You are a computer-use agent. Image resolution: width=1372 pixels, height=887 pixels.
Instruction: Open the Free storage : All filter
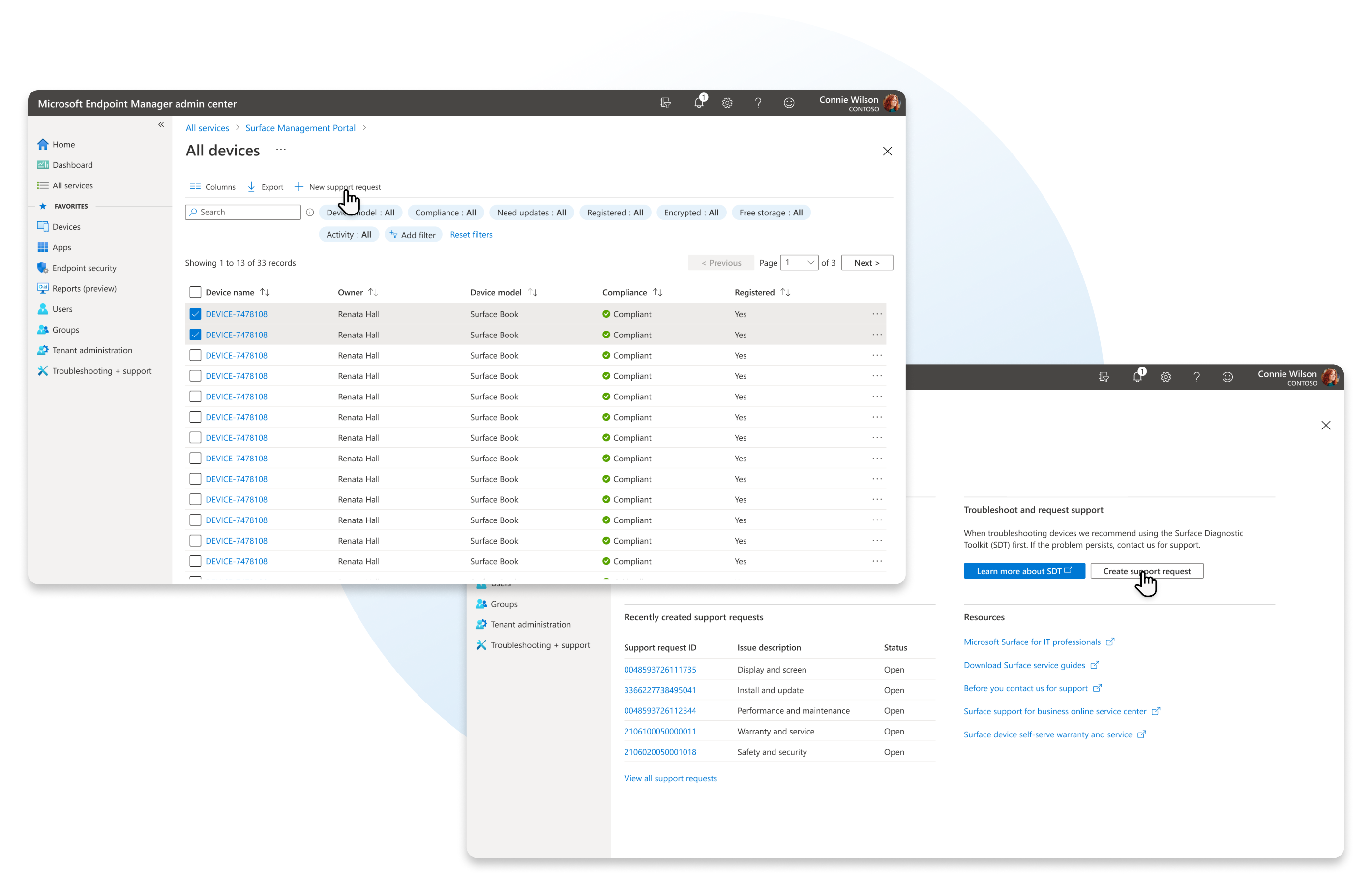(771, 213)
